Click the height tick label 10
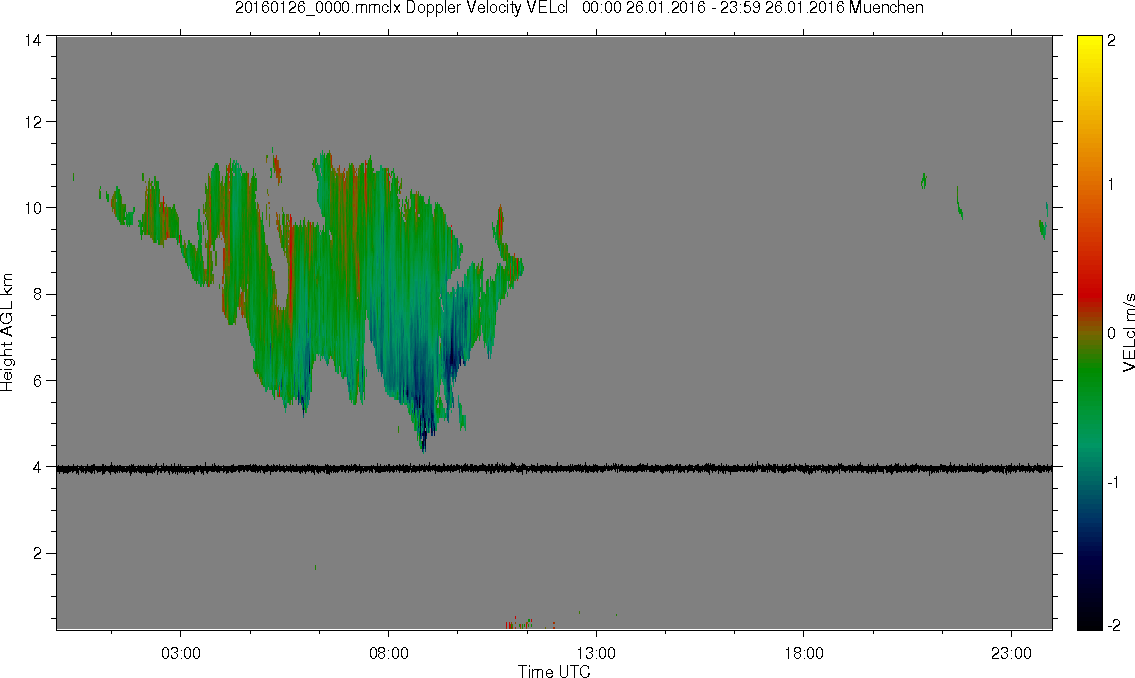Screen dimensions: 1135x678 [33, 208]
